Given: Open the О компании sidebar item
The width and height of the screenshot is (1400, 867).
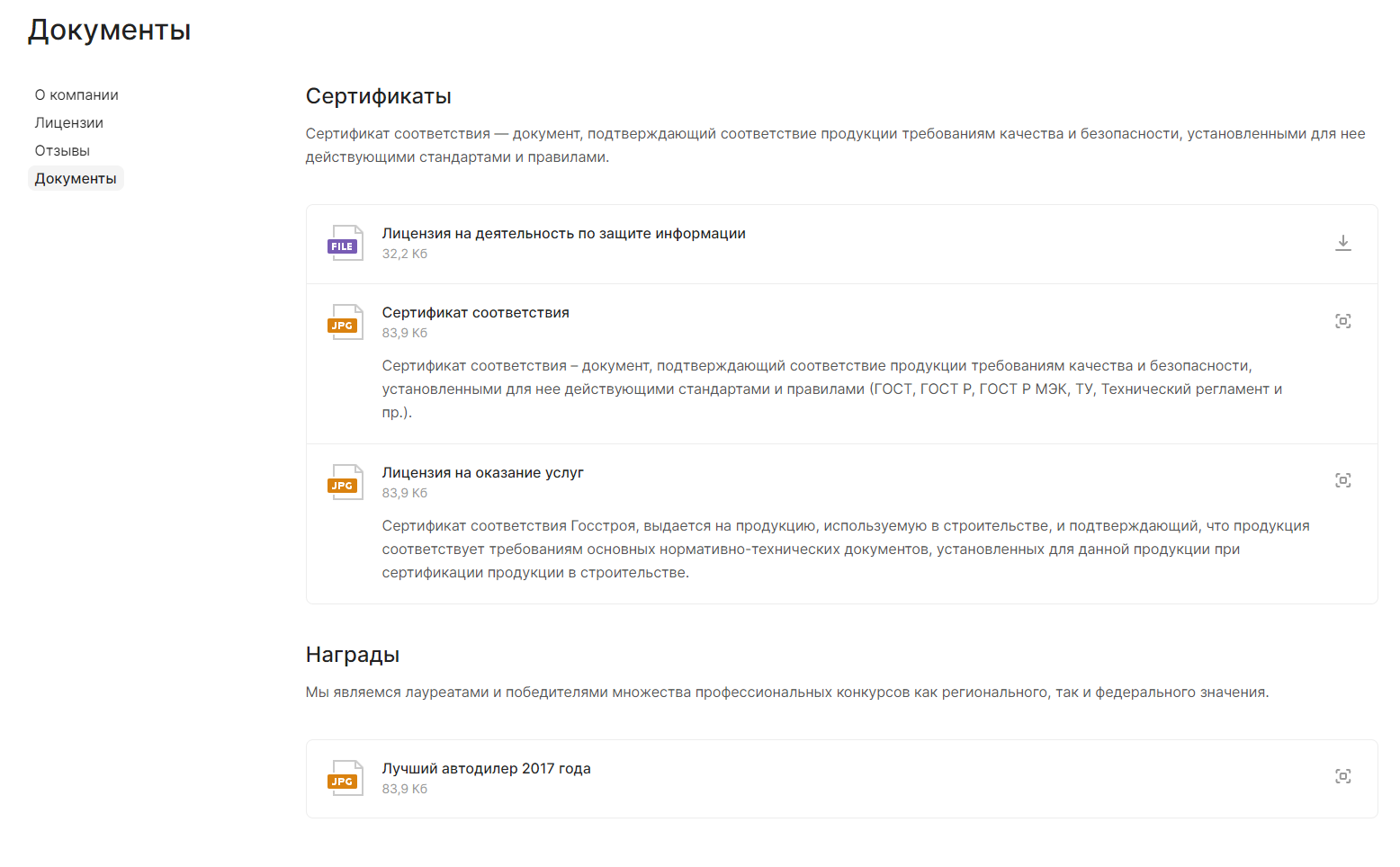Looking at the screenshot, I should [76, 95].
